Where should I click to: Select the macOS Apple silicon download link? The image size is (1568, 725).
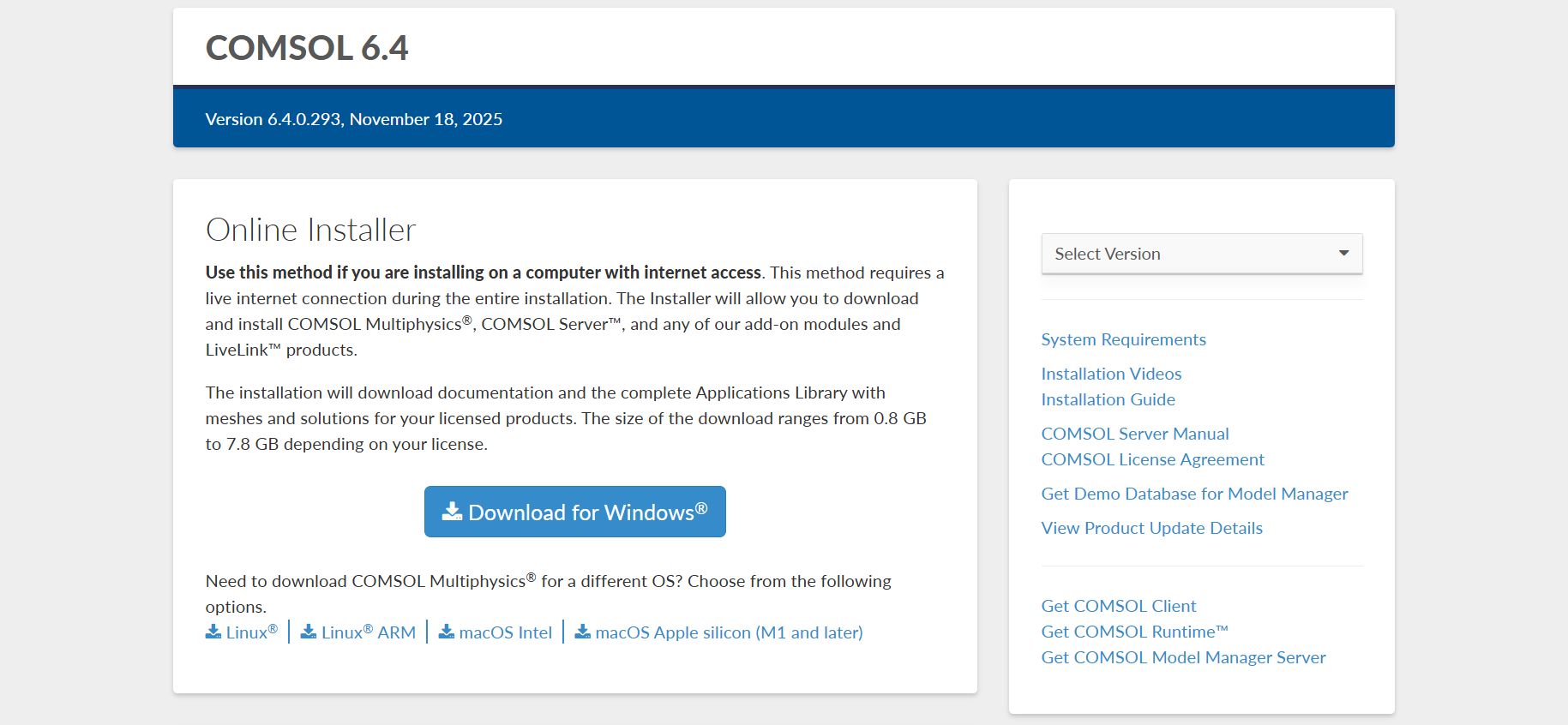(729, 632)
